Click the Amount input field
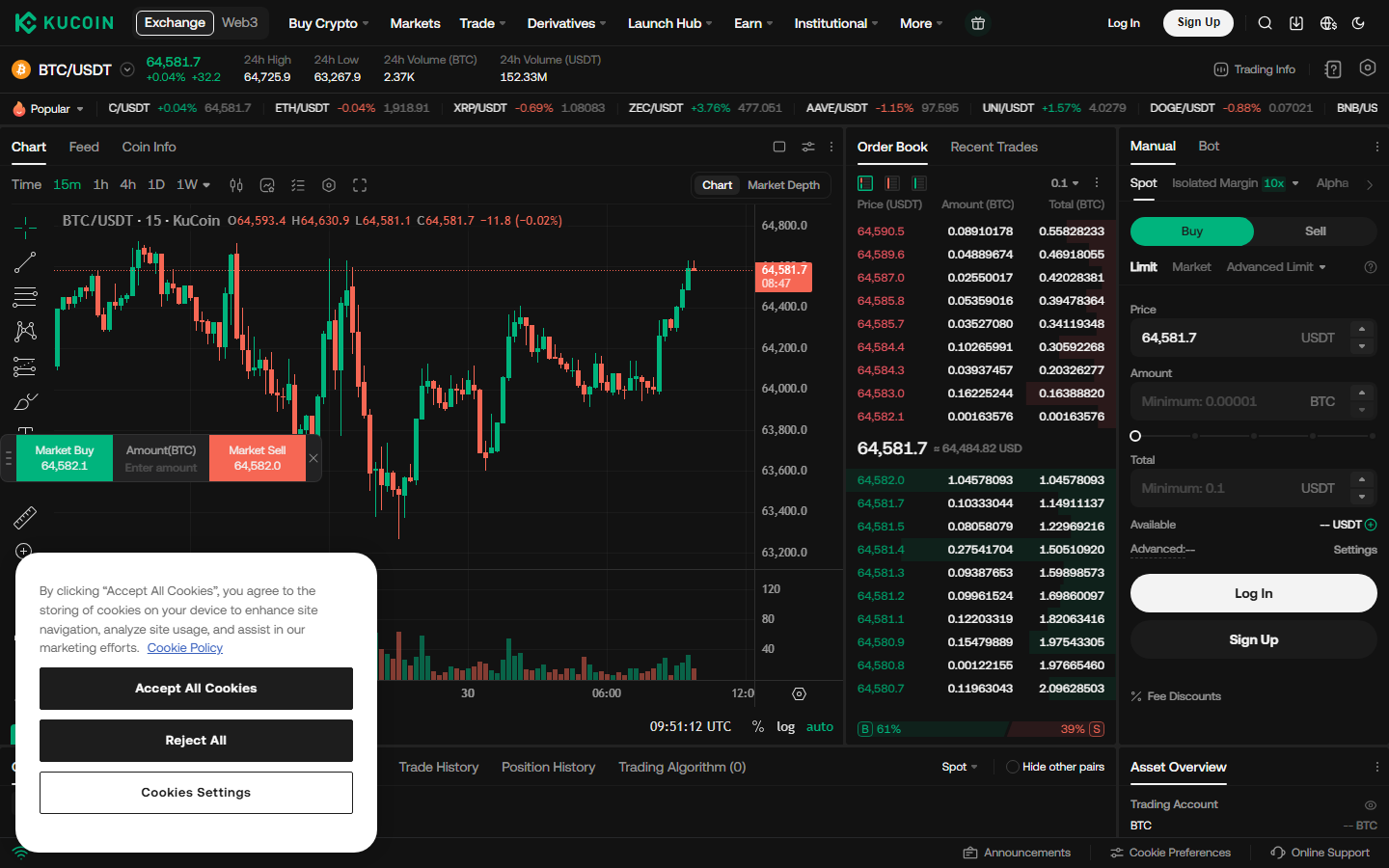 (1253, 401)
